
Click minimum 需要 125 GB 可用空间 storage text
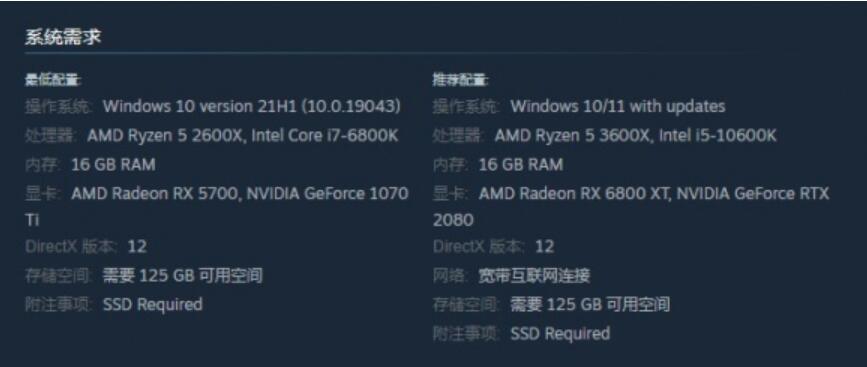click(182, 275)
